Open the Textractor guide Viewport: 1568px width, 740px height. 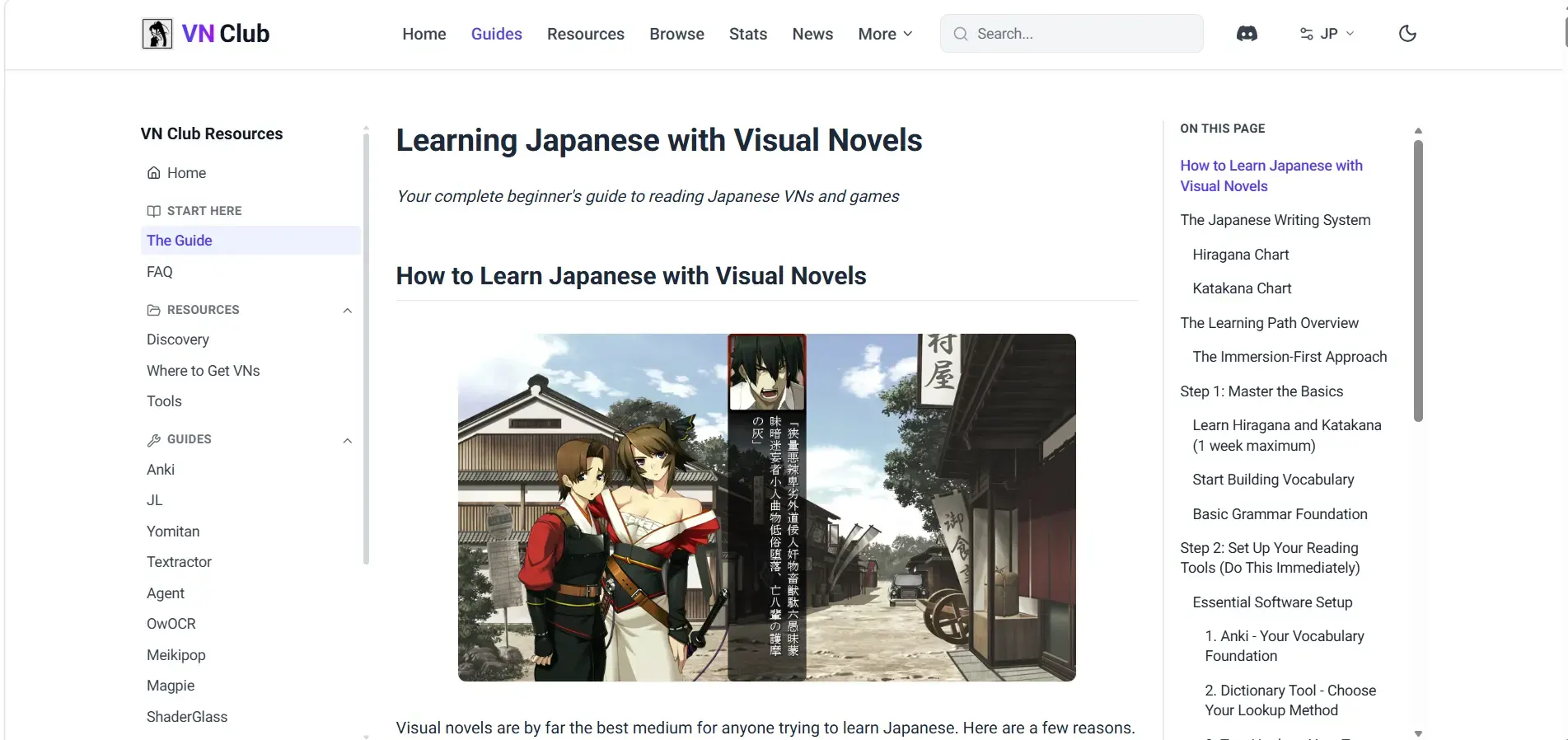(x=179, y=562)
